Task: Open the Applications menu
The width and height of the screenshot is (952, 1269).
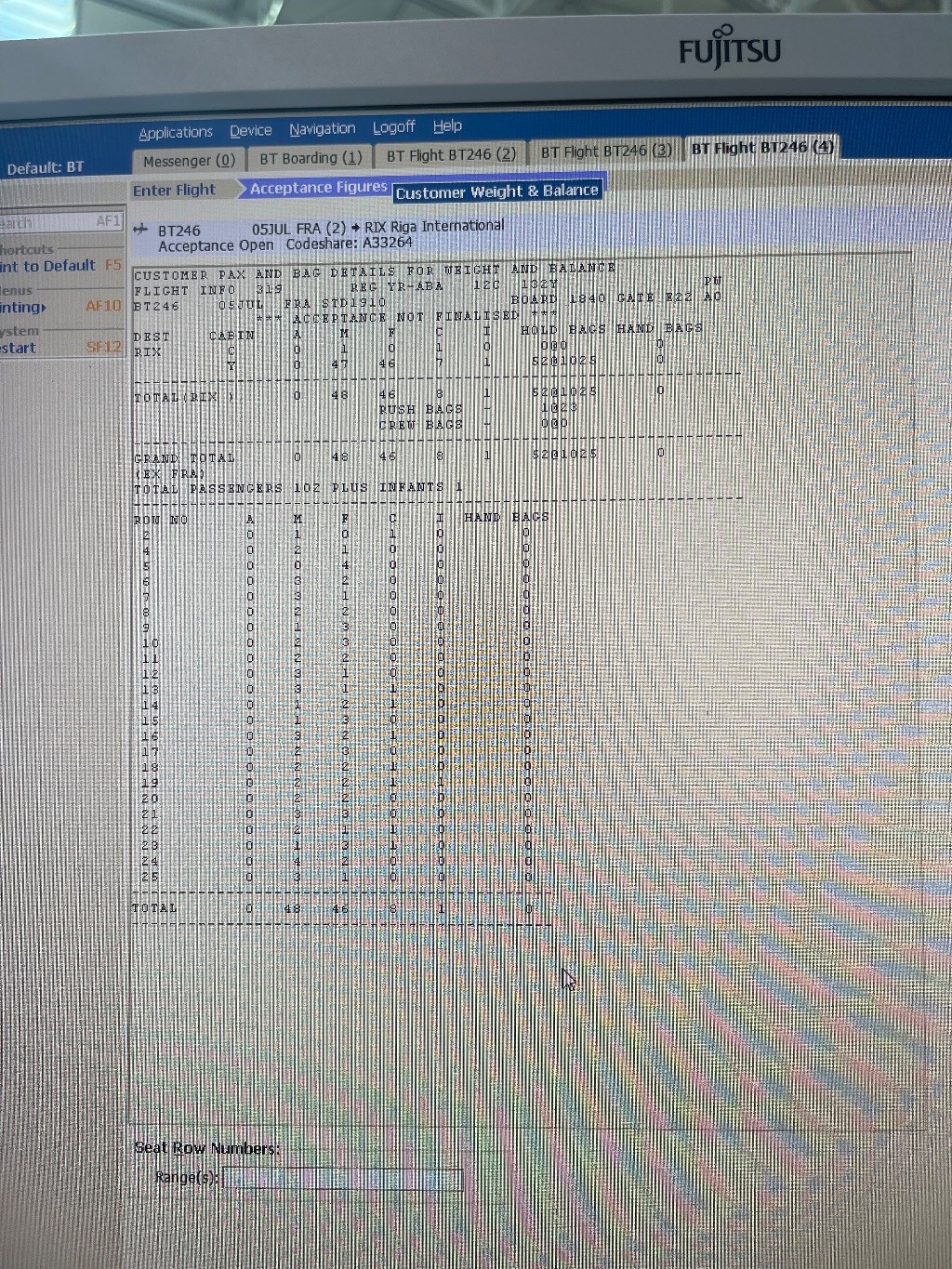Action: [176, 133]
